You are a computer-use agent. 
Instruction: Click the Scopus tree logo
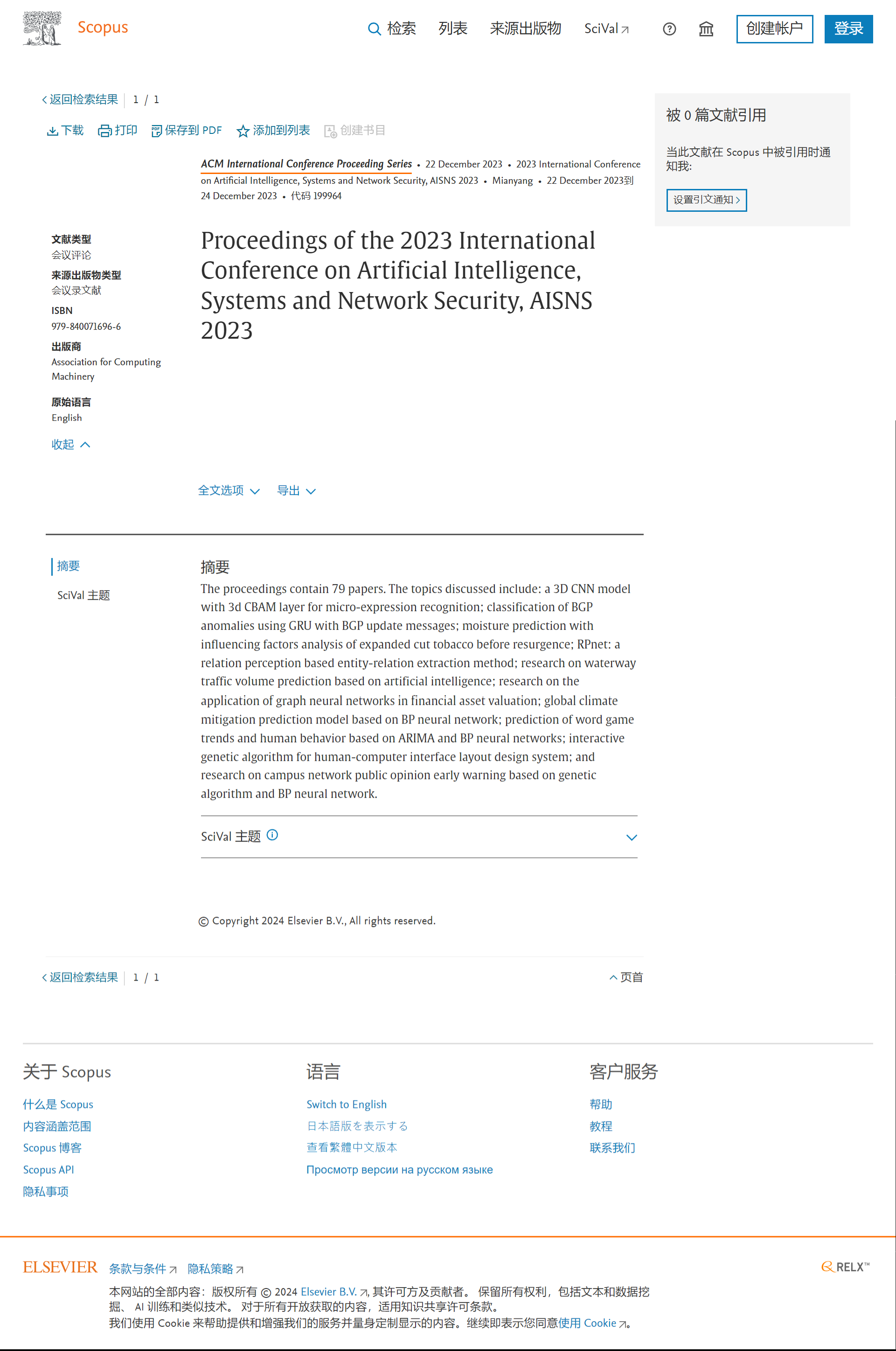click(42, 28)
